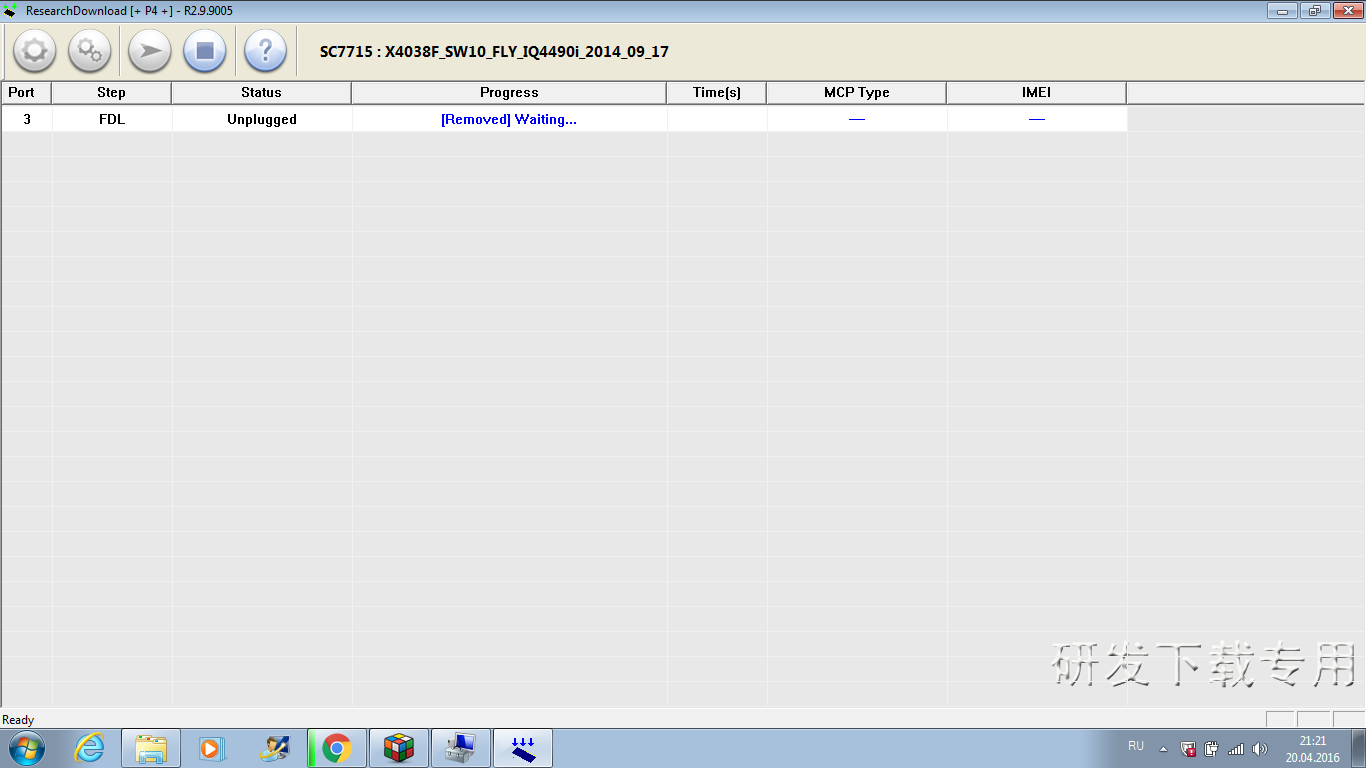The height and width of the screenshot is (768, 1366).
Task: Open the power plug tray icon
Action: (1212, 748)
